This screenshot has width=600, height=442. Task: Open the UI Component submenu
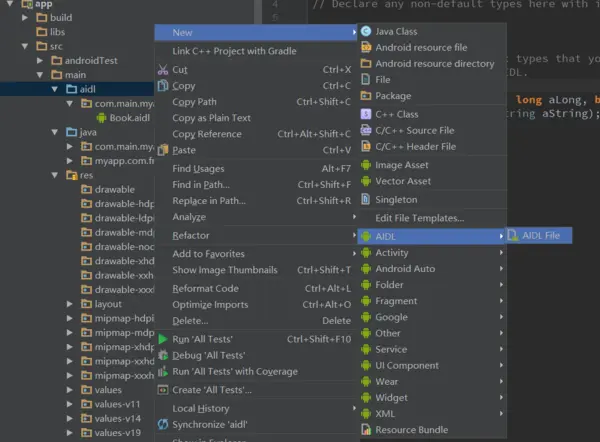[x=432, y=365]
